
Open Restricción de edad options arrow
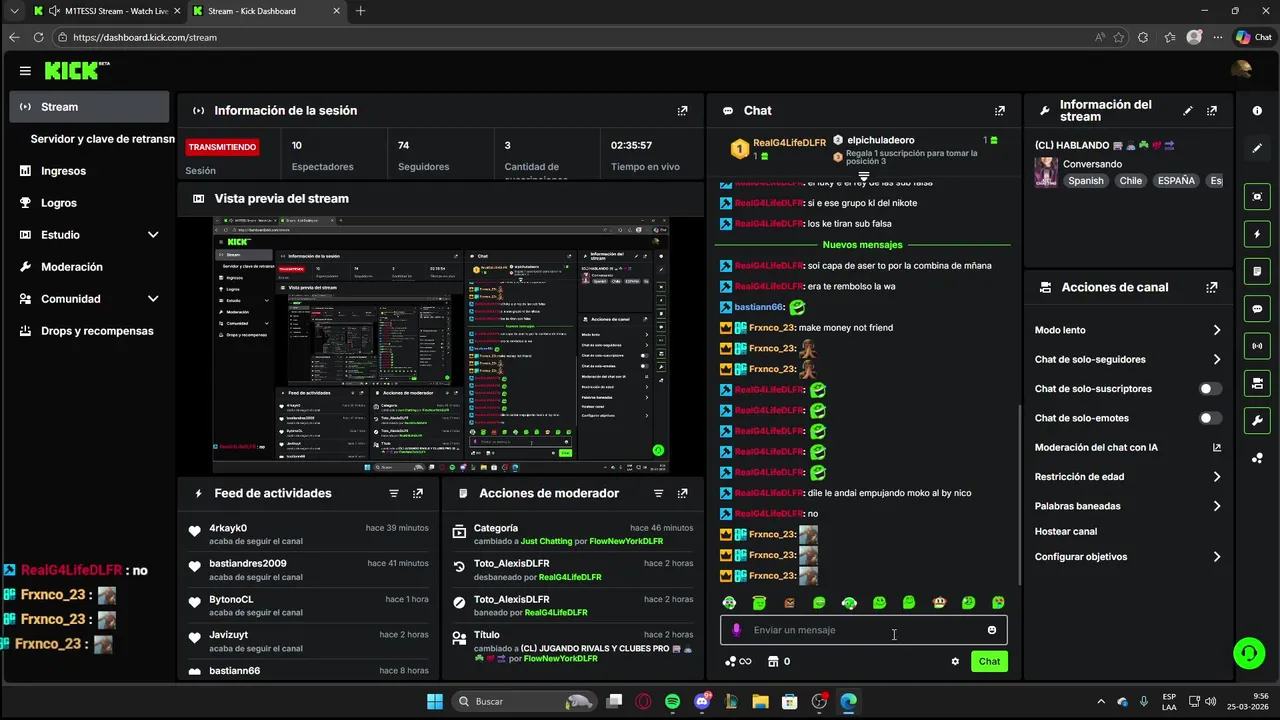click(1217, 477)
